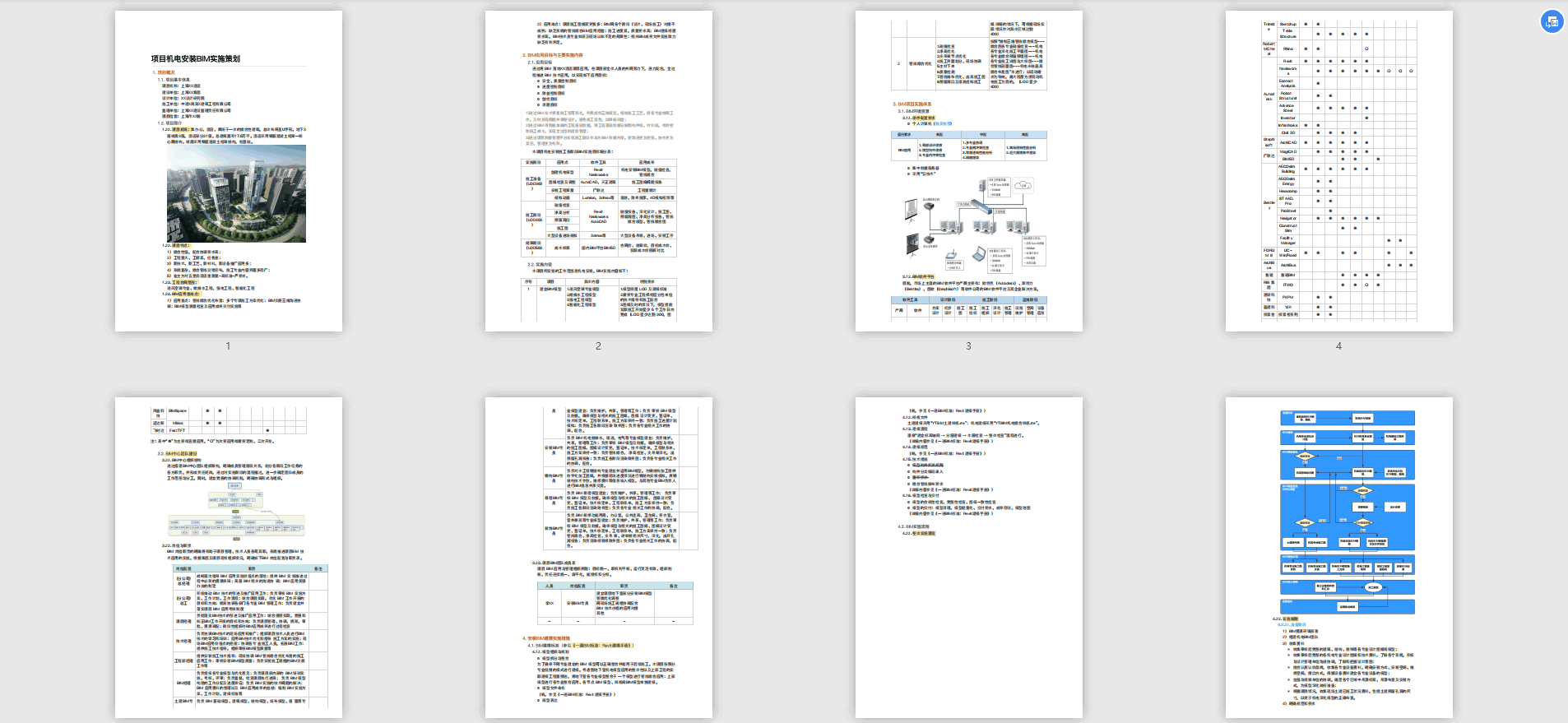This screenshot has height=723, width=1568.
Task: Open the page 1 thumbnail with building photo
Action: tap(229, 171)
